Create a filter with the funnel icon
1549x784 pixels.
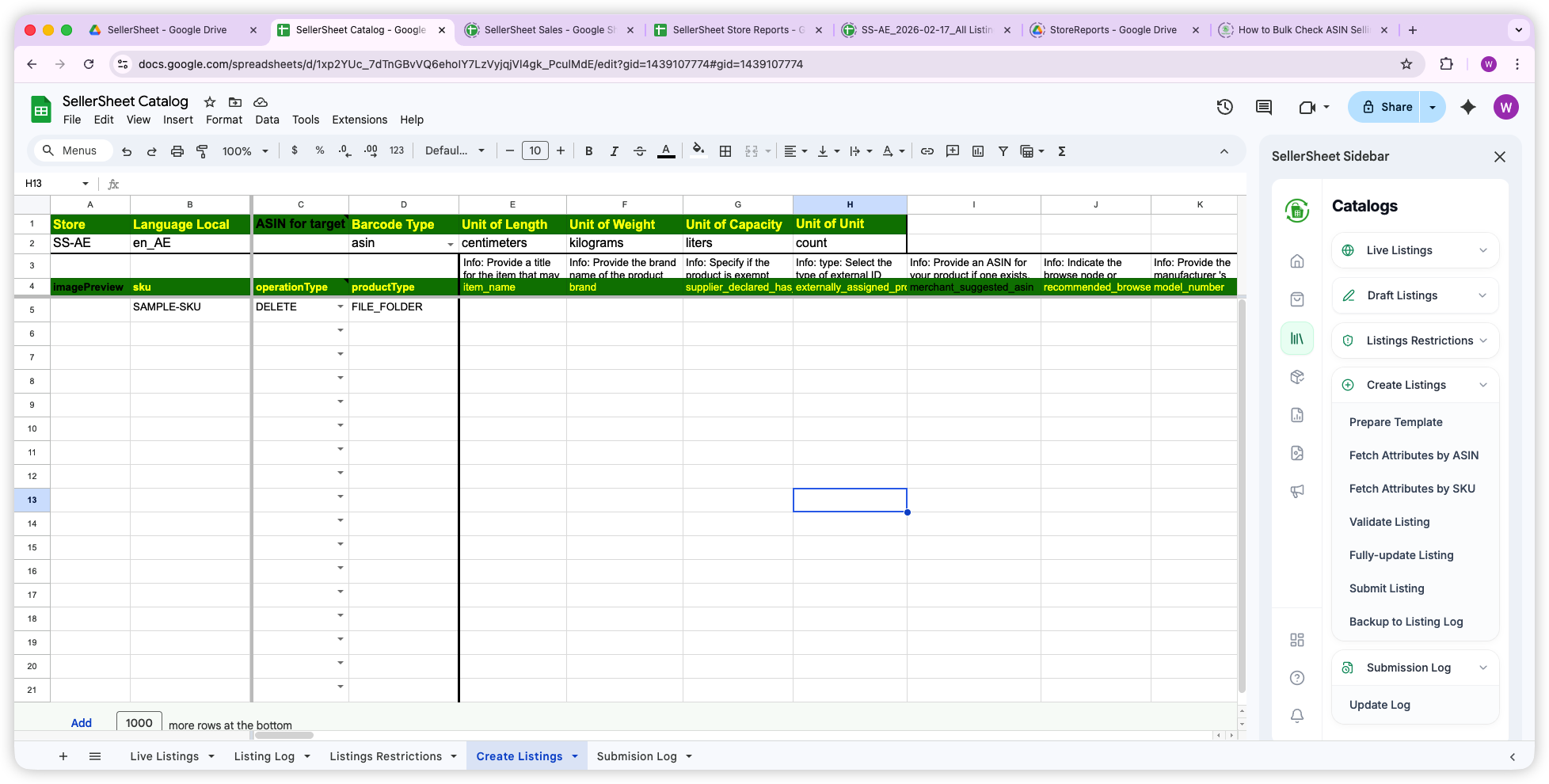pyautogui.click(x=1003, y=150)
